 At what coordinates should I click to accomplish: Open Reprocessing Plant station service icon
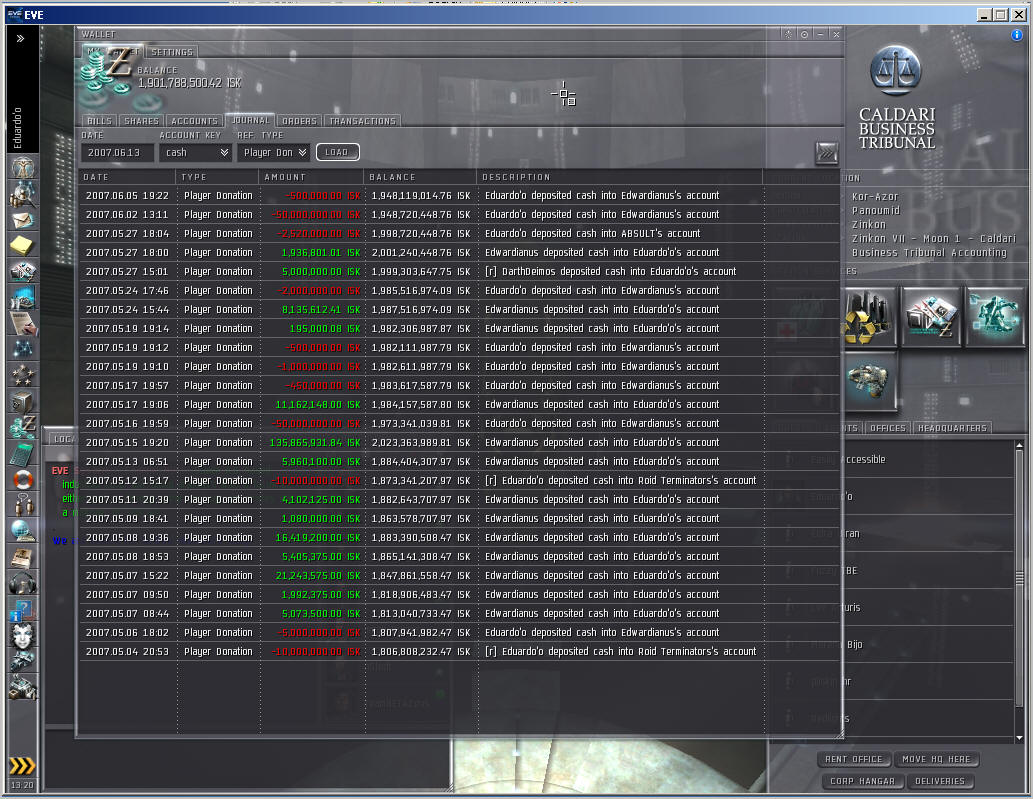(870, 317)
